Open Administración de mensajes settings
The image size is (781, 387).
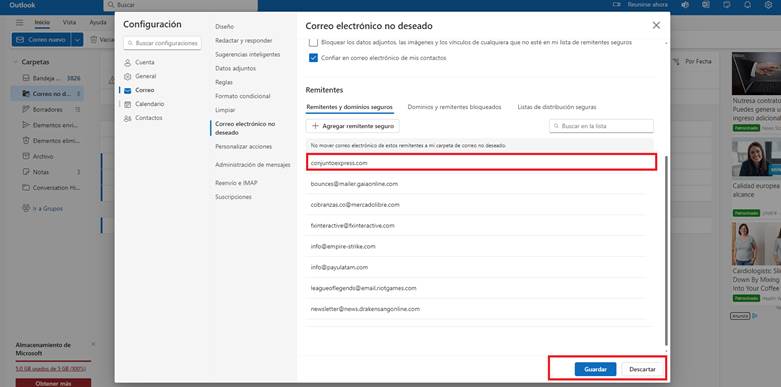pyautogui.click(x=253, y=165)
